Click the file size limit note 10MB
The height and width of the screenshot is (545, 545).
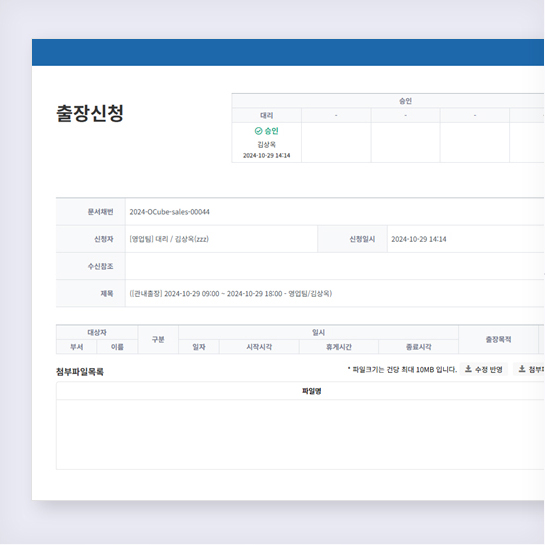point(402,369)
